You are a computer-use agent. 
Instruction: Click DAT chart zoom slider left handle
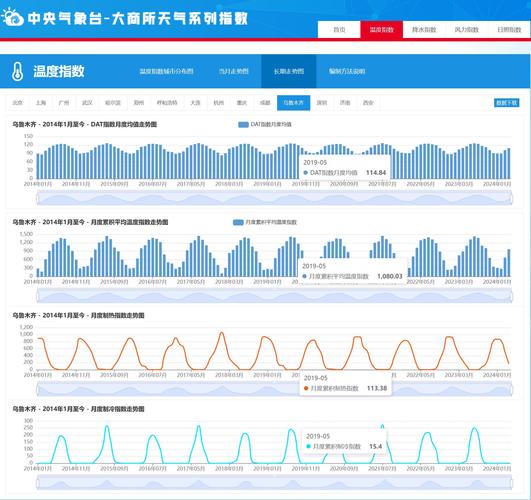pyautogui.click(x=38, y=199)
